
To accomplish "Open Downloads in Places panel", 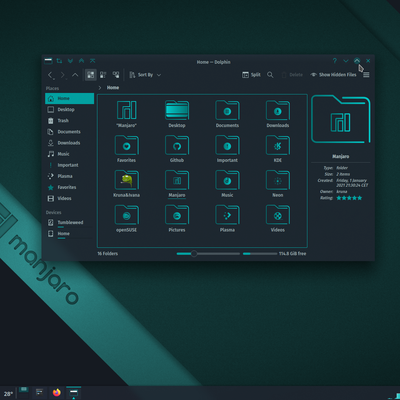I will tap(69, 143).
